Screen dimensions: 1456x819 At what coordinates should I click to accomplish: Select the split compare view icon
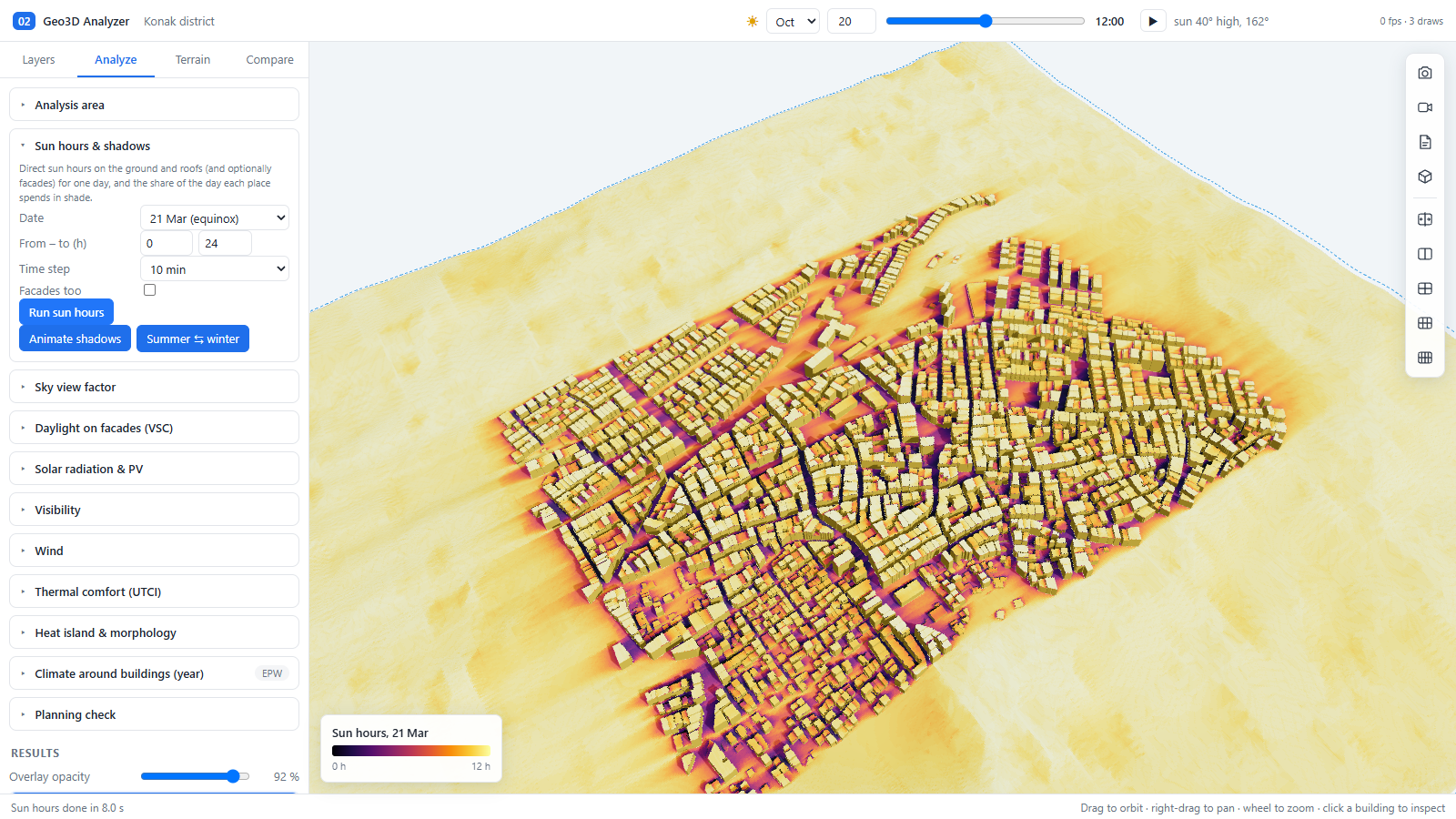tap(1425, 219)
